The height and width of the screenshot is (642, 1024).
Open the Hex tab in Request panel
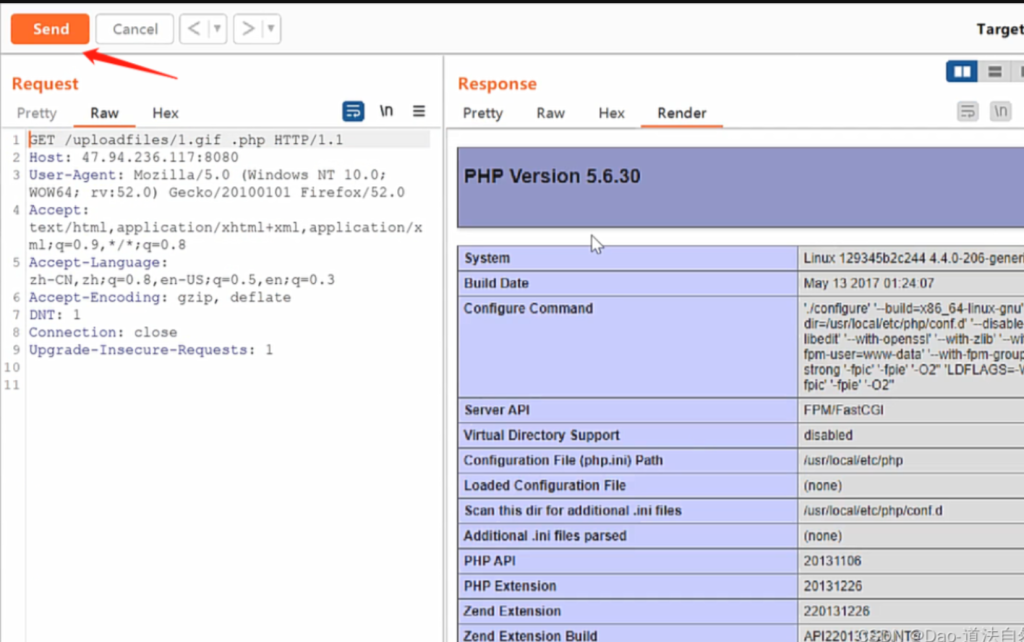click(165, 113)
